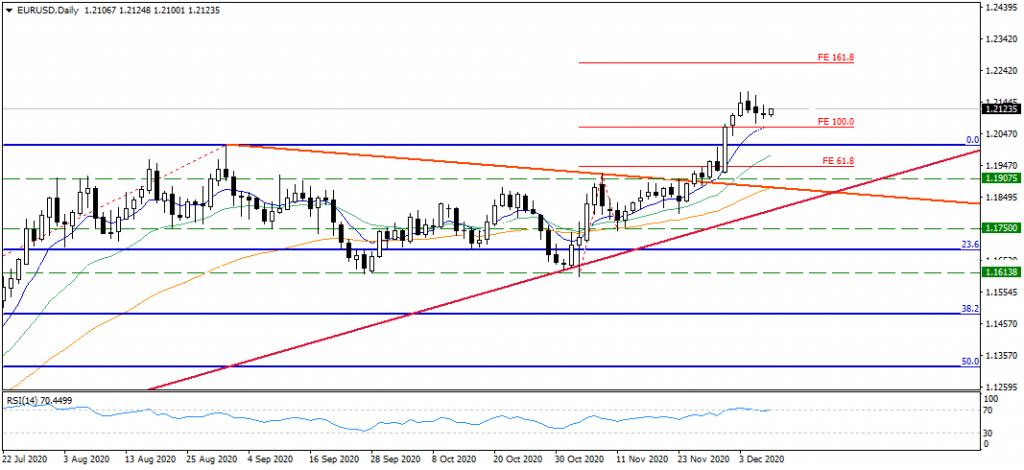1024x470 pixels.
Task: Click the 30 Oct 2020 date marker
Action: click(x=577, y=460)
